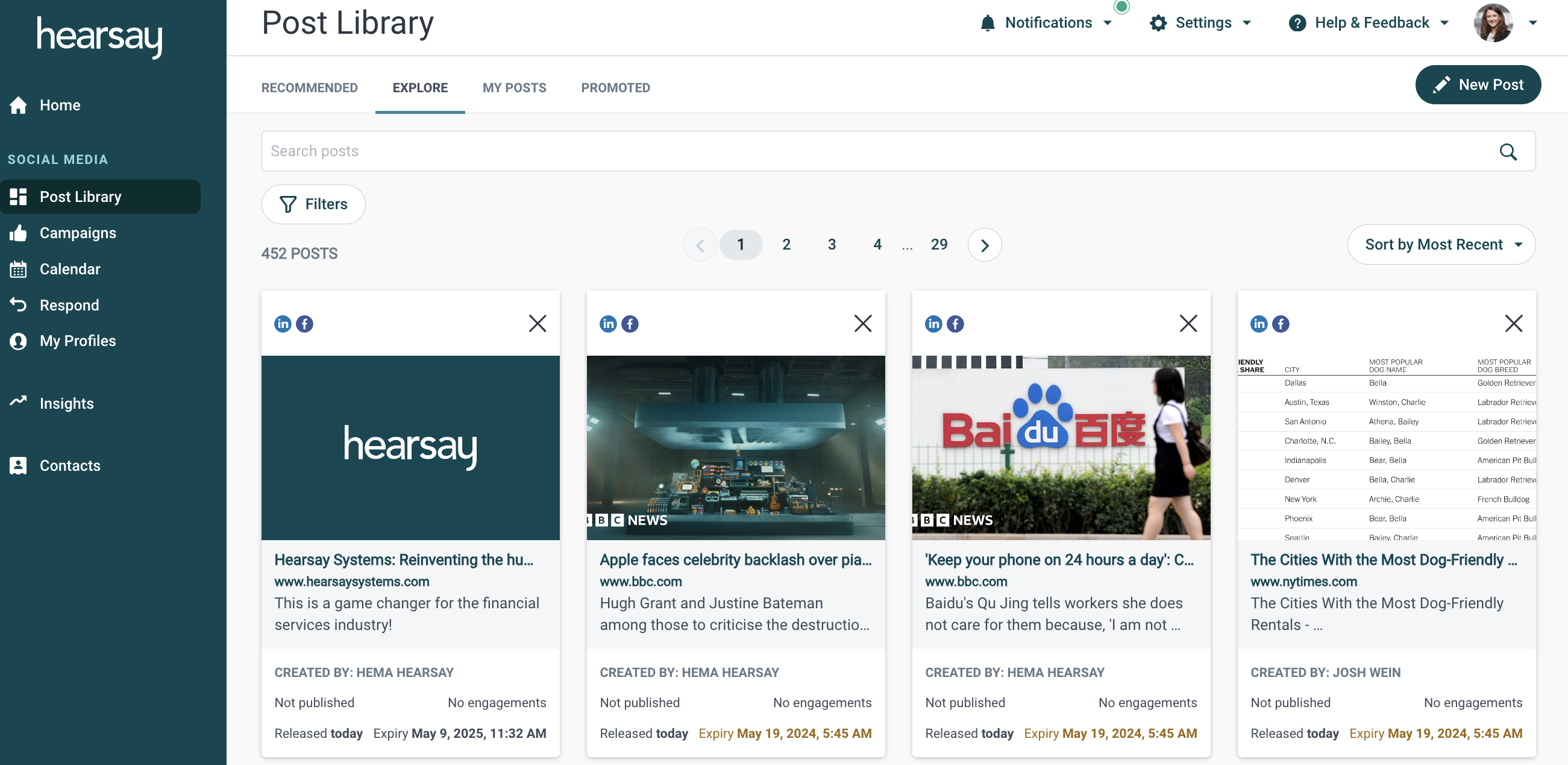
Task: Click Facebook icon on Baidu phone card
Action: [956, 323]
